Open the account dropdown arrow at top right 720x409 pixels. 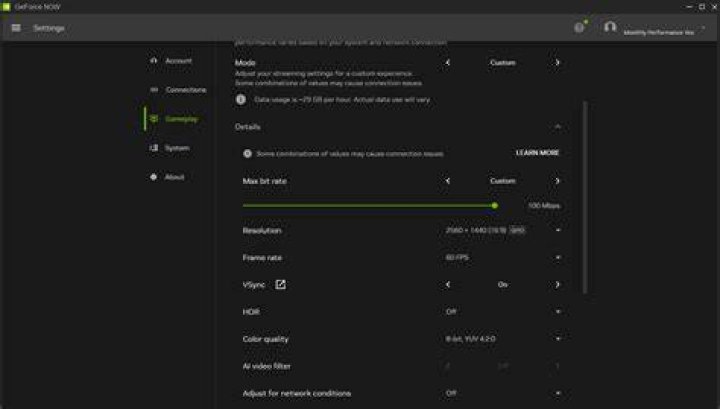703,28
